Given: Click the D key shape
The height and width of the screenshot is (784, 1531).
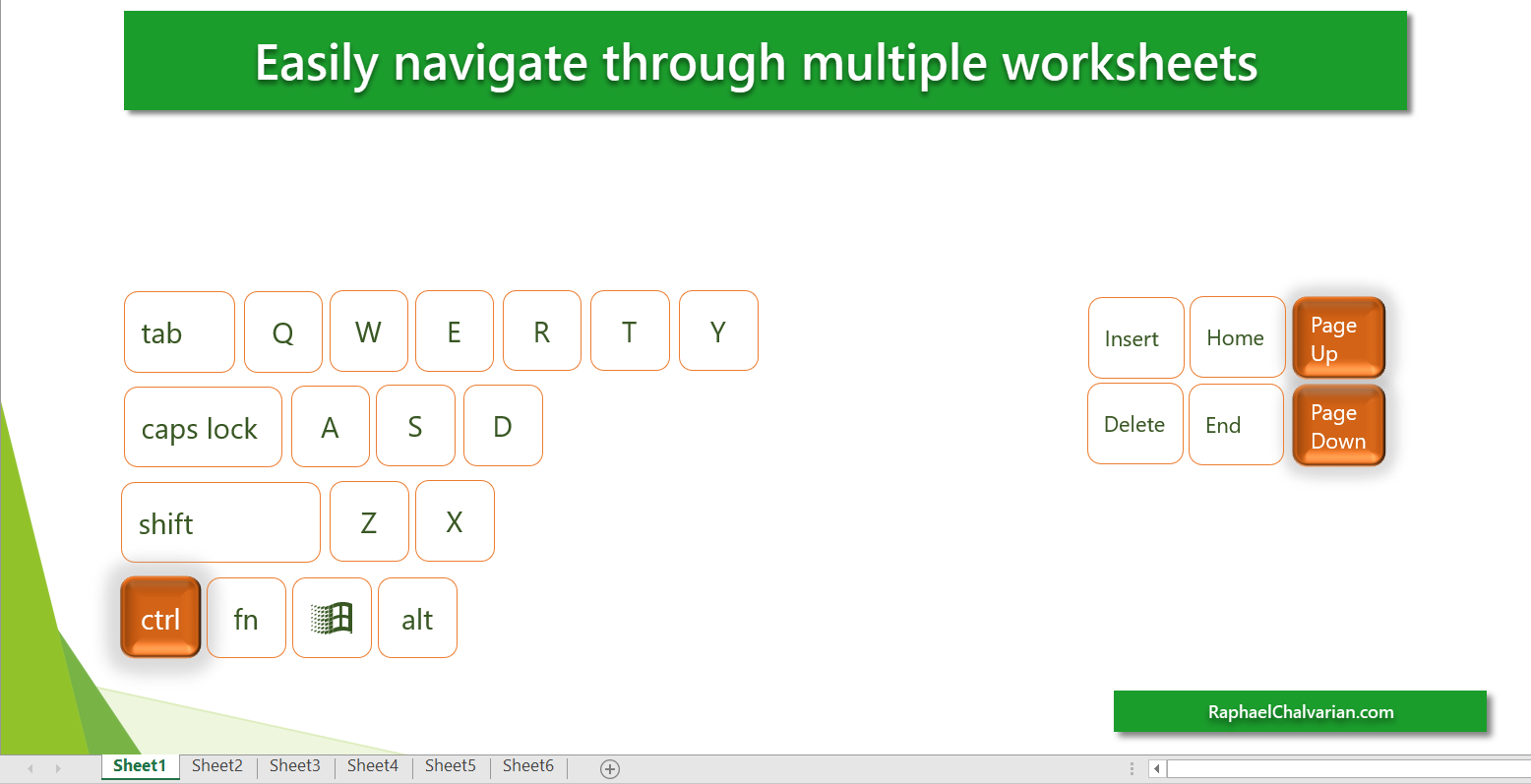Looking at the screenshot, I should pyautogui.click(x=503, y=425).
